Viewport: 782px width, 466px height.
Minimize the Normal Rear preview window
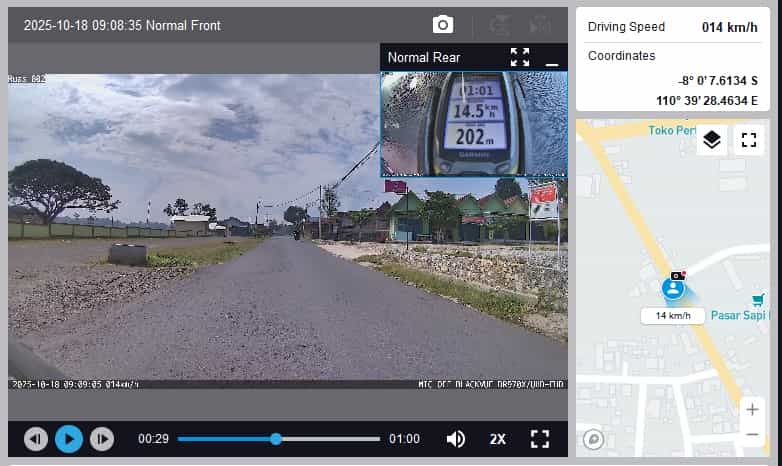click(551, 59)
